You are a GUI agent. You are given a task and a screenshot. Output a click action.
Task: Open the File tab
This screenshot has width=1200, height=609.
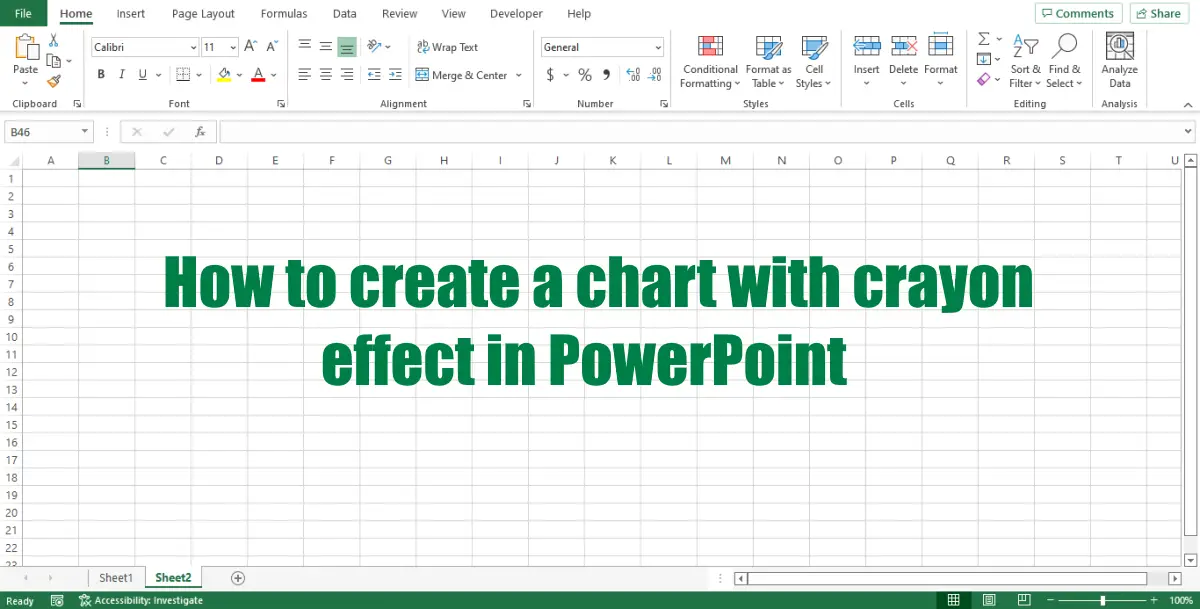(23, 14)
